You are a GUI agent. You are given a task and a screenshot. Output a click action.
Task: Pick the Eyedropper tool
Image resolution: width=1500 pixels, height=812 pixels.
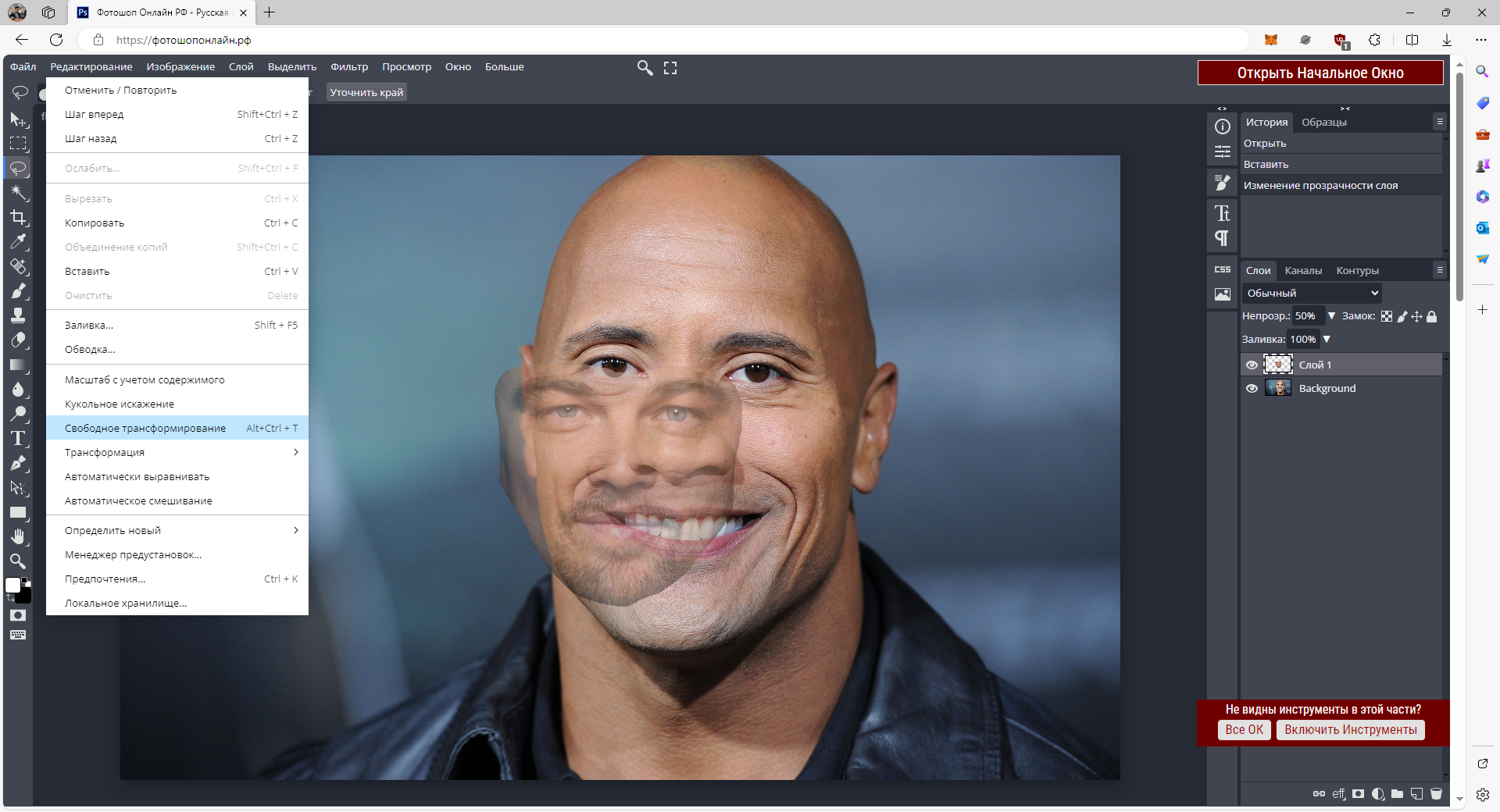[18, 242]
